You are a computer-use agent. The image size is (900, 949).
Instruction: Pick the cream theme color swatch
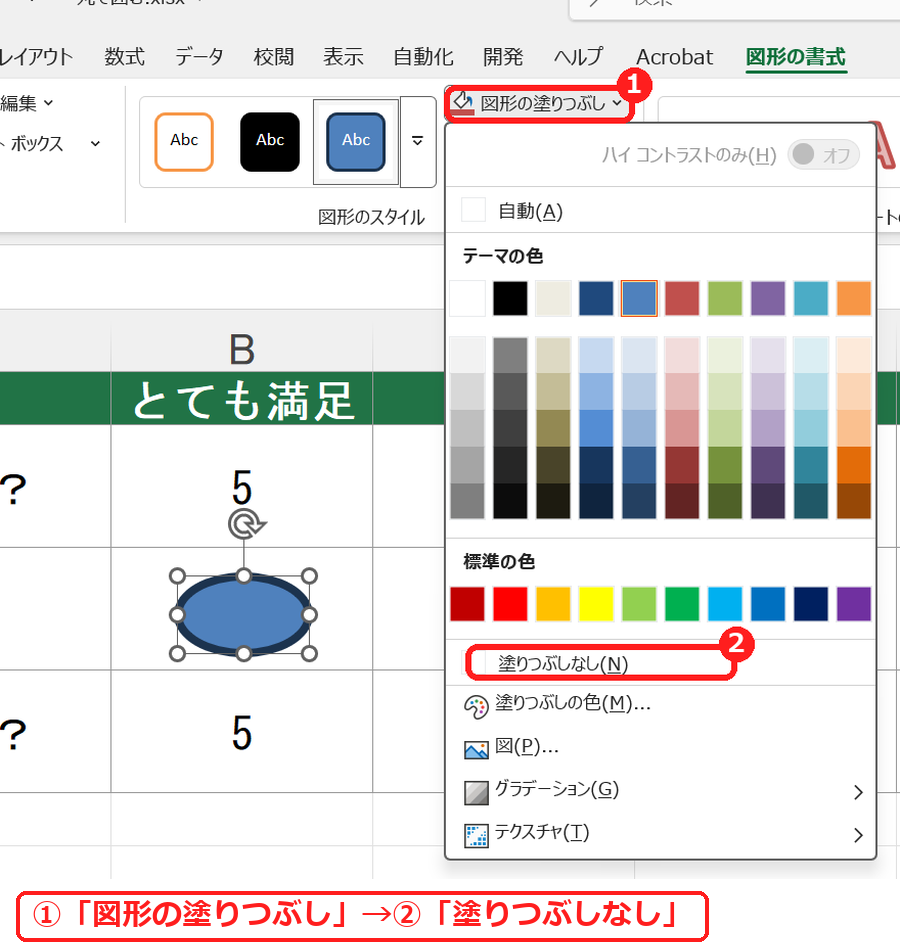(x=553, y=298)
